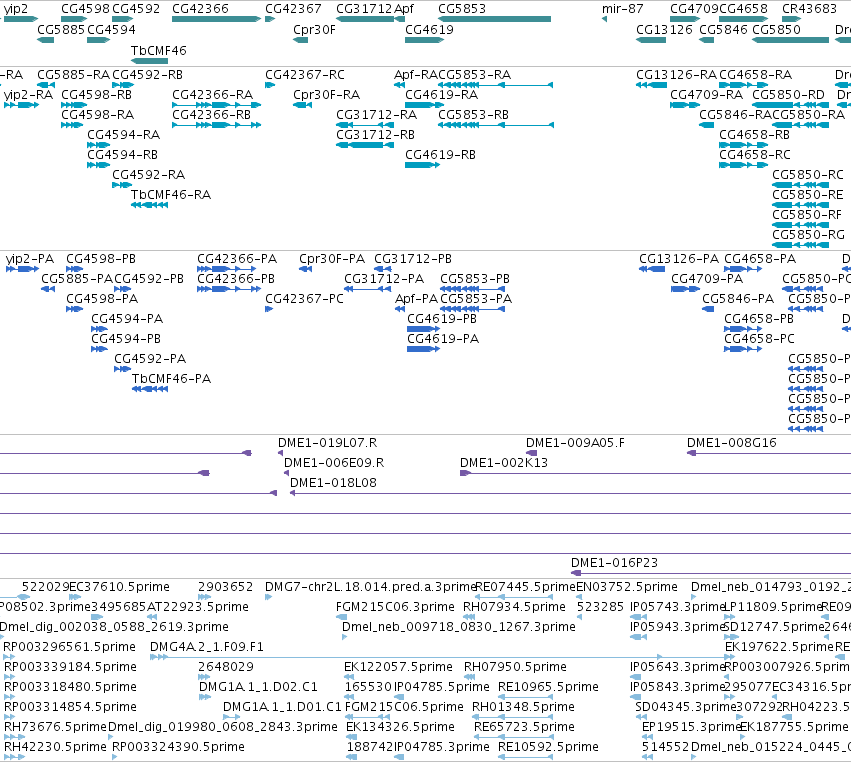
Task: Open transcript TbCMF46-RA
Action: pyautogui.click(x=170, y=194)
